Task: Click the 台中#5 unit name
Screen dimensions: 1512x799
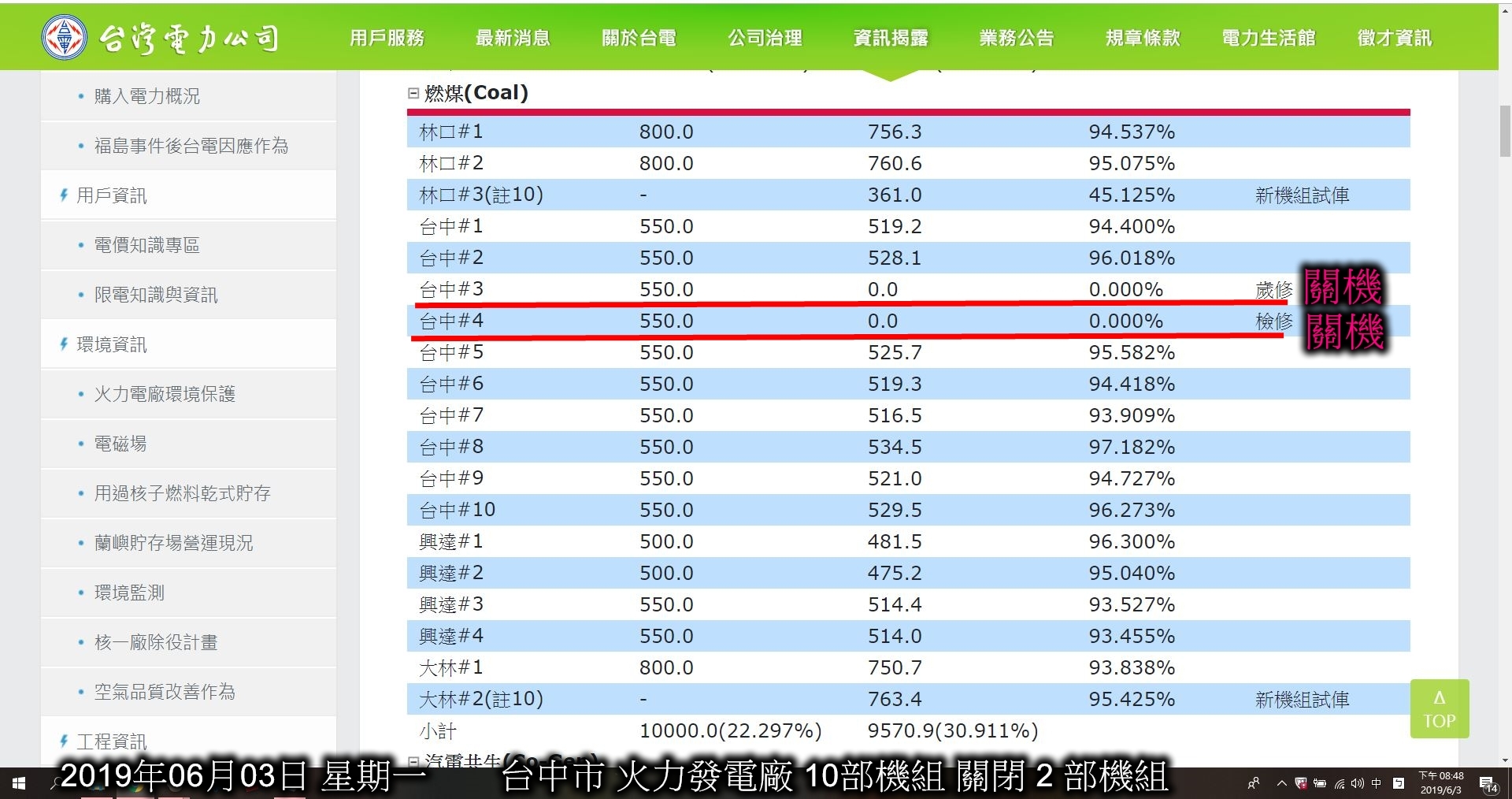Action: 451,352
